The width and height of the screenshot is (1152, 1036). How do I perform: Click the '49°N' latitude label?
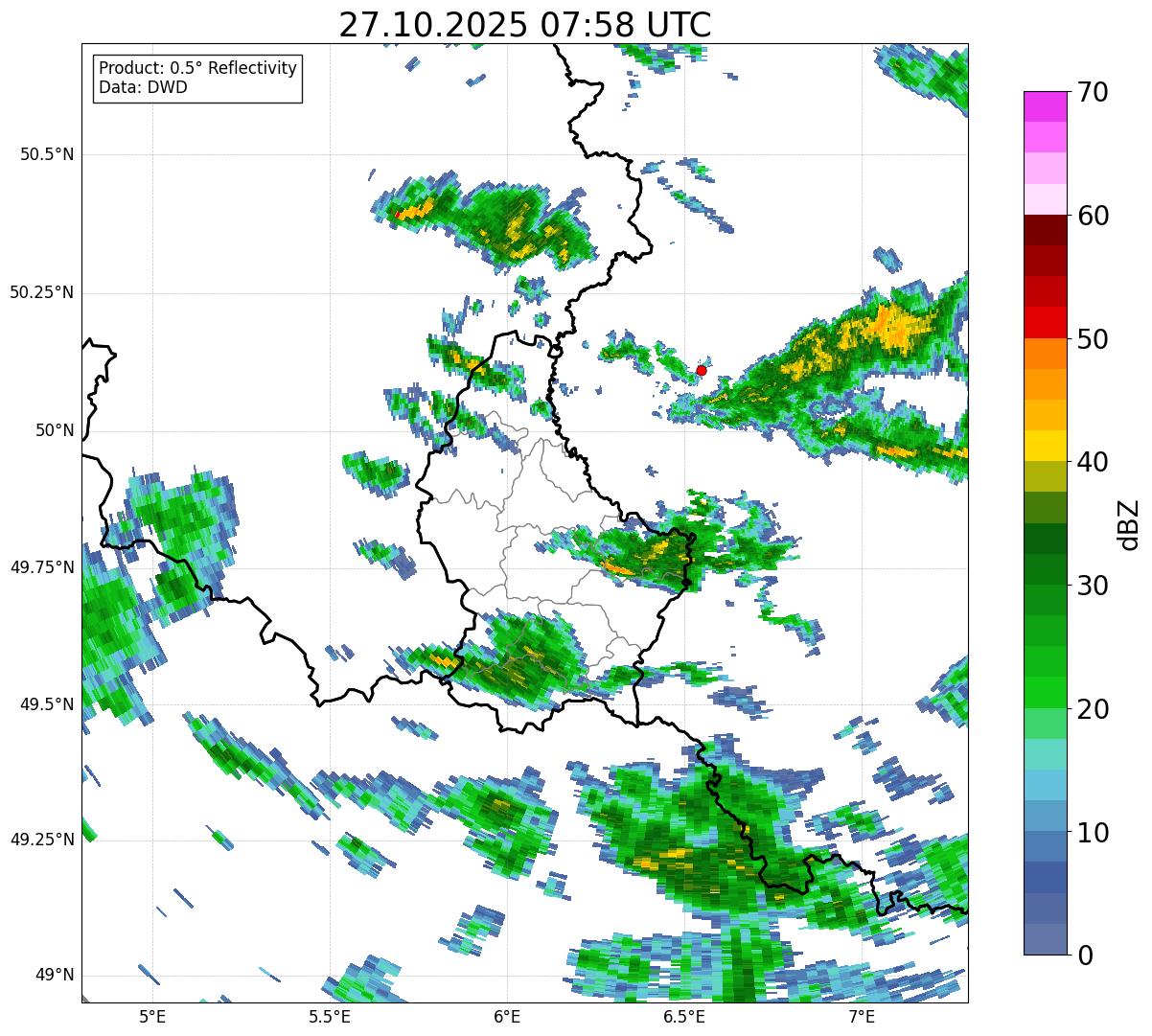click(55, 976)
